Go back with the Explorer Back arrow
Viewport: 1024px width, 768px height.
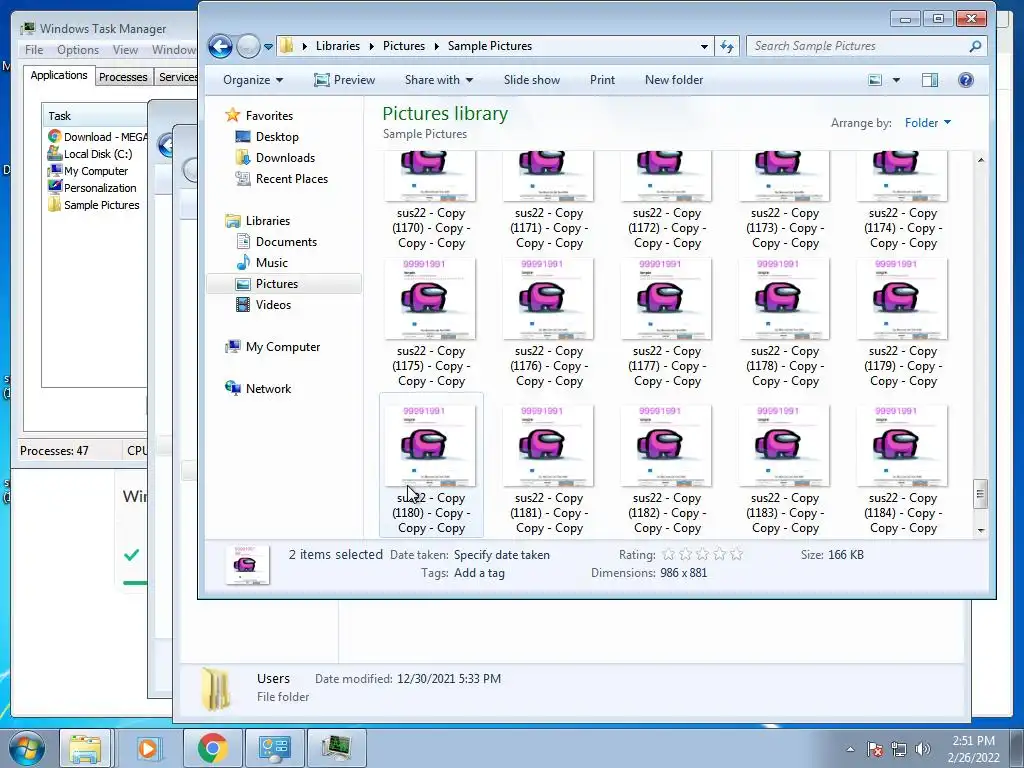point(220,46)
